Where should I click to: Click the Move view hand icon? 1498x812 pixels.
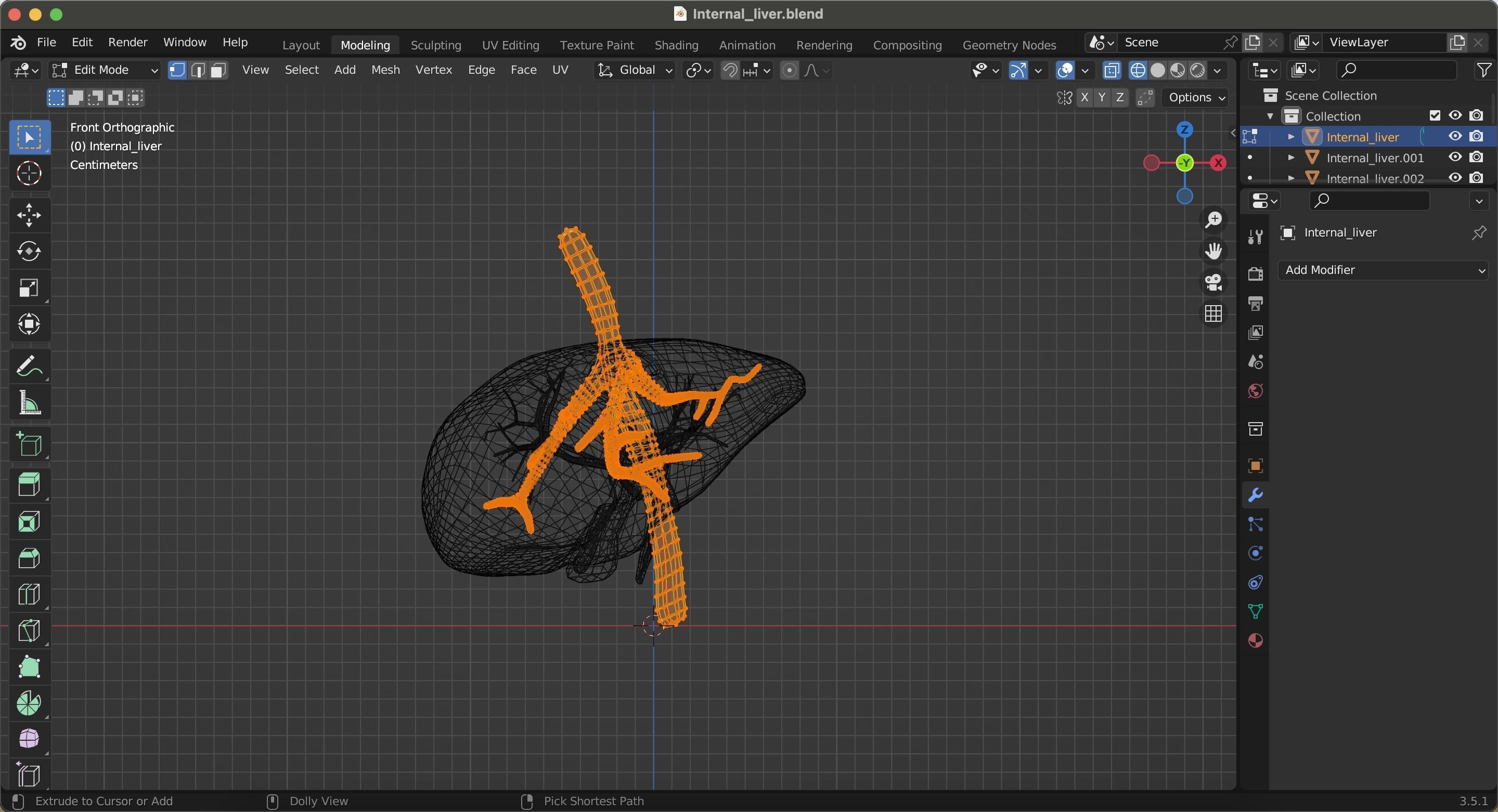click(x=1213, y=251)
